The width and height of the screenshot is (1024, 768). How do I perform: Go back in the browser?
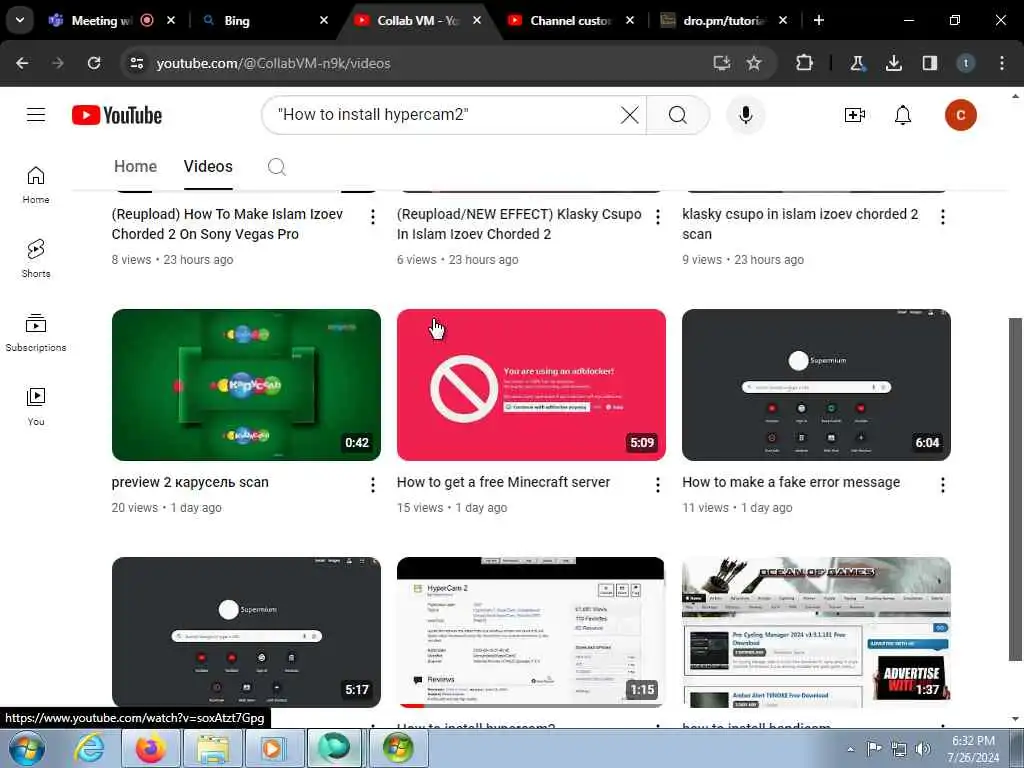[x=22, y=63]
